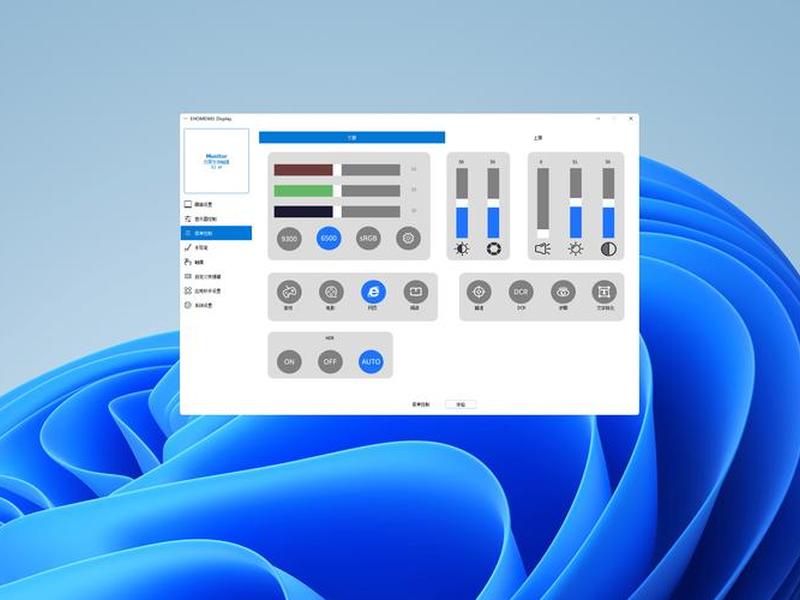
Task: Open sidebar item just below the monitor-icon item
Action: coord(216,219)
